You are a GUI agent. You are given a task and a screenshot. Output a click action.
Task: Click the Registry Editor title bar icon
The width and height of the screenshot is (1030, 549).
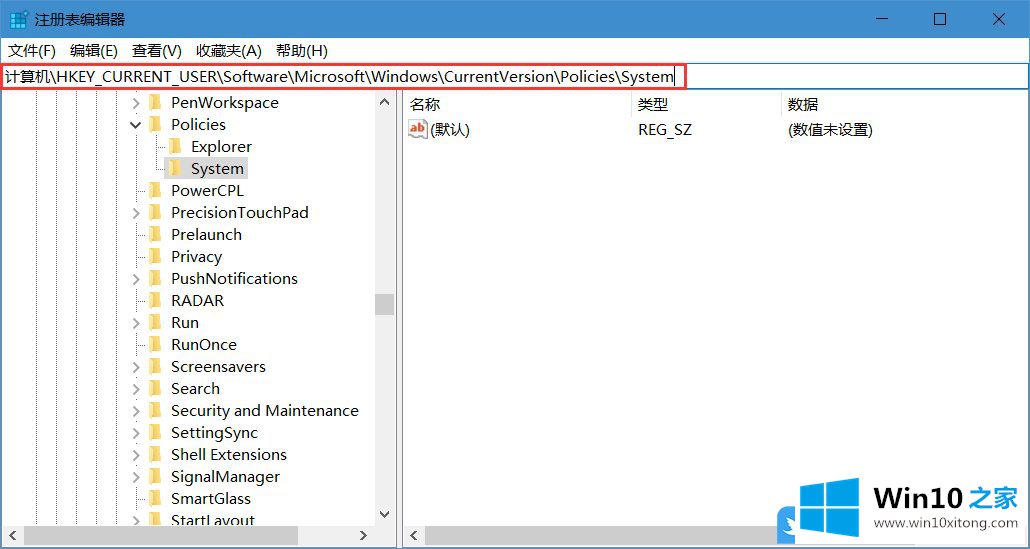coord(18,19)
